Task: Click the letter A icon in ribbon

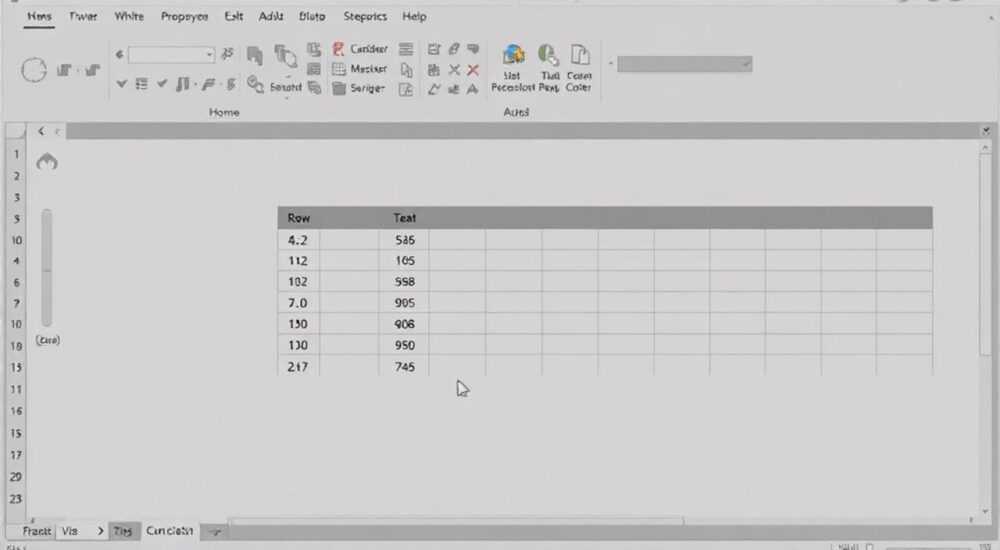Action: (x=473, y=89)
